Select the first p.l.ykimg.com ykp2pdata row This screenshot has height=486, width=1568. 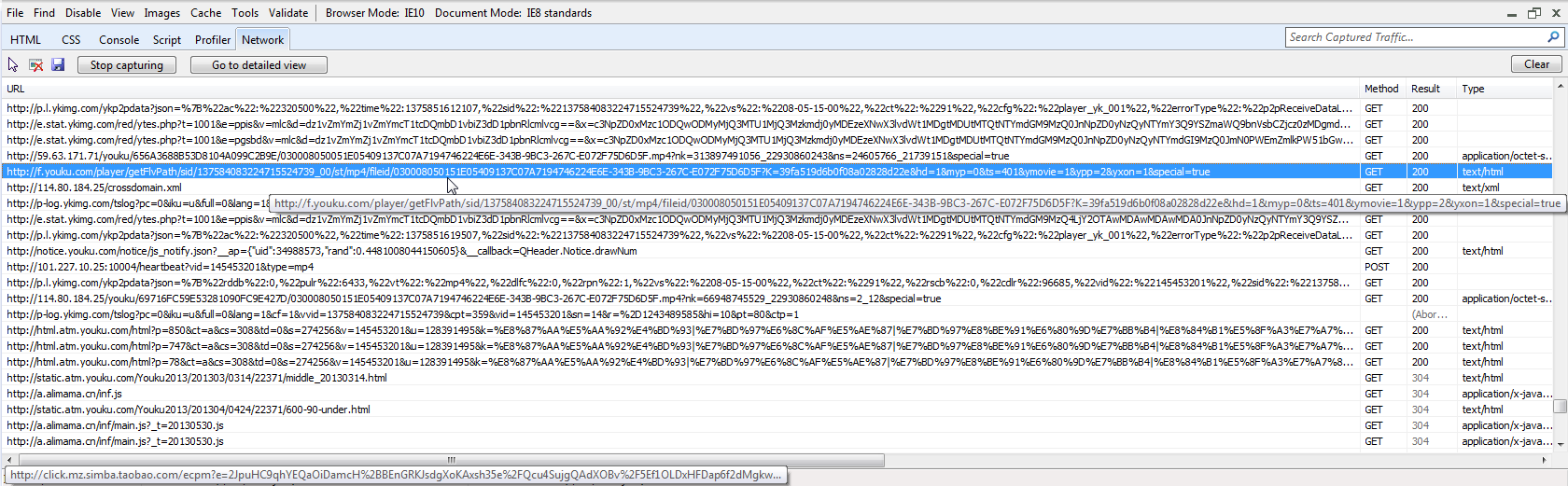(777, 108)
